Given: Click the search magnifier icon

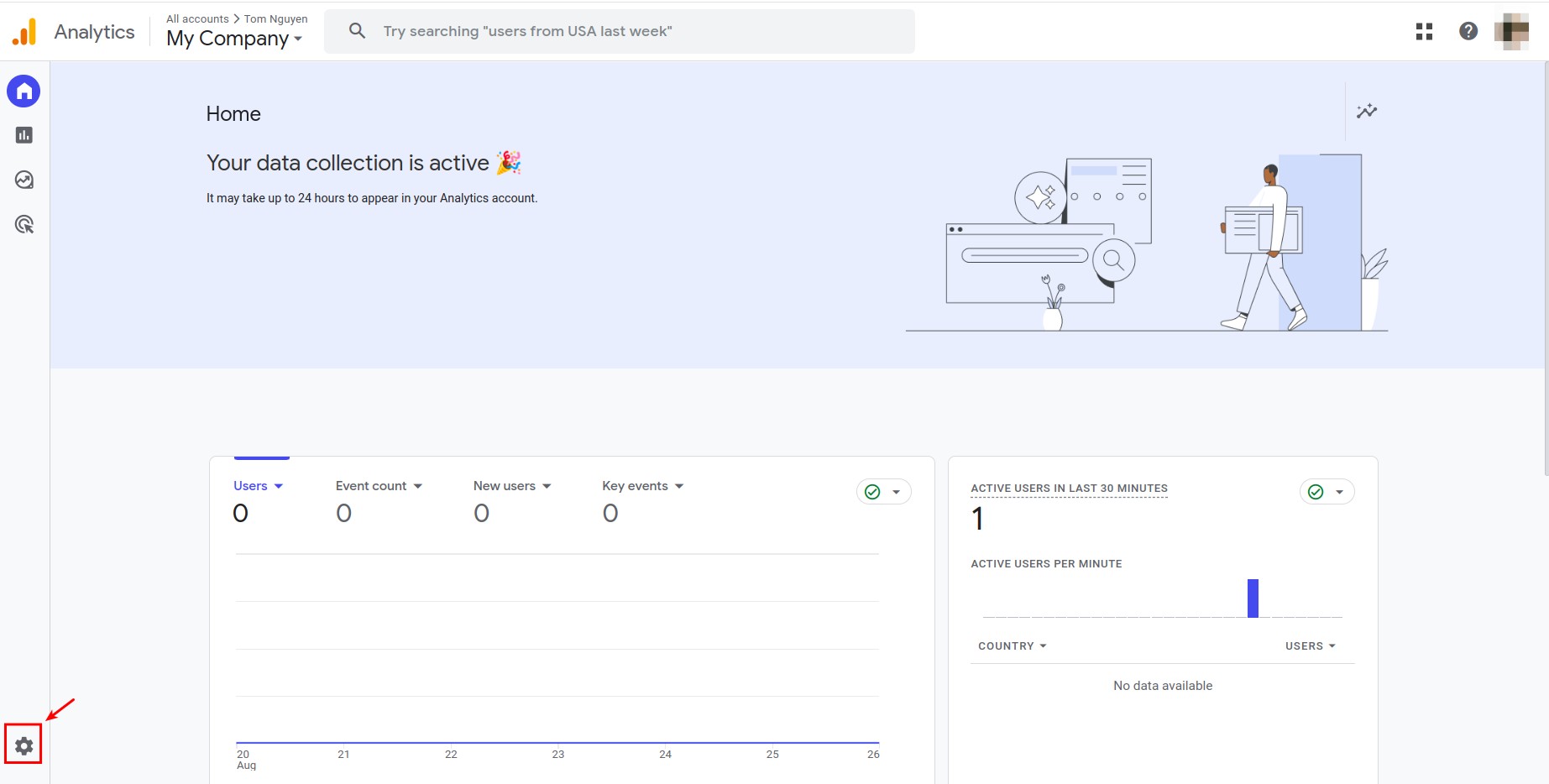Looking at the screenshot, I should 357,31.
